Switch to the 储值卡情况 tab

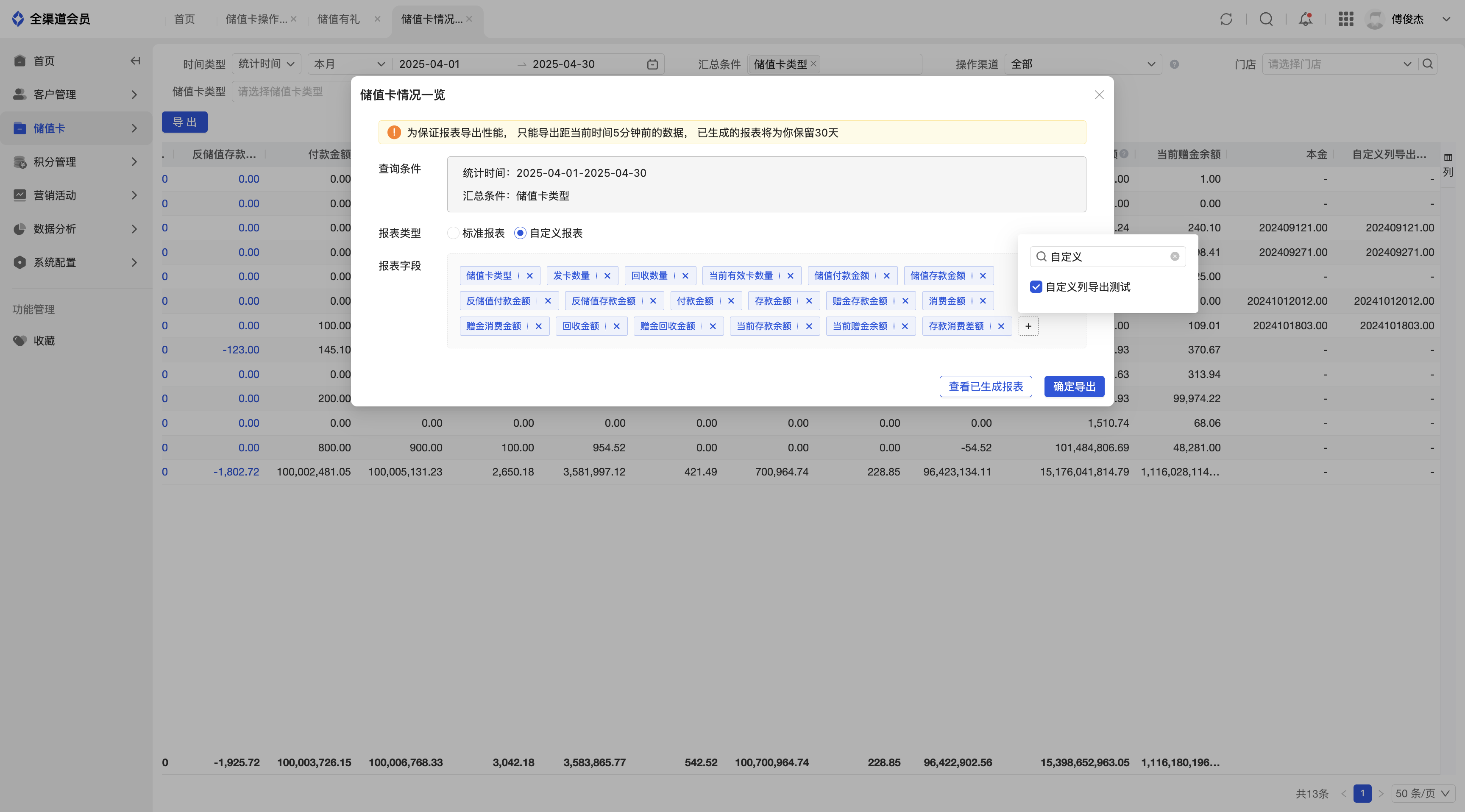pyautogui.click(x=432, y=19)
